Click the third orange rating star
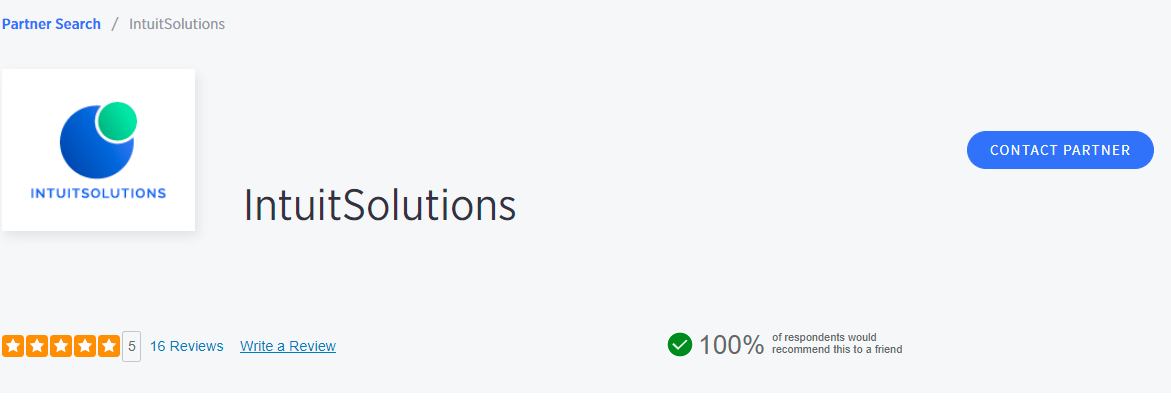 (61, 346)
